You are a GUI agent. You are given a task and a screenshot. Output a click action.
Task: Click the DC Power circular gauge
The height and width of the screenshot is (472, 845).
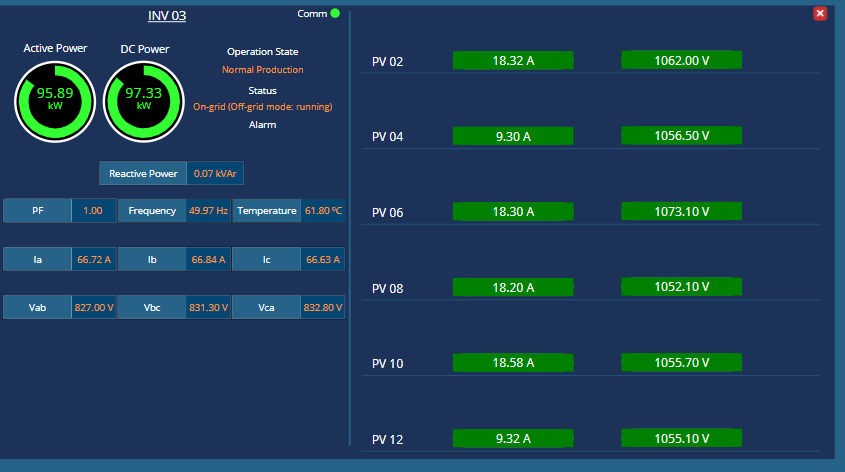click(144, 98)
